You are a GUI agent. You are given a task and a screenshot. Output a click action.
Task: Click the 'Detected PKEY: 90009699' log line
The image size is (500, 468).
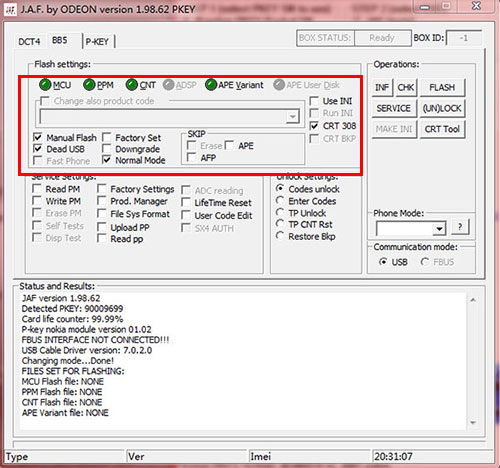coord(72,309)
